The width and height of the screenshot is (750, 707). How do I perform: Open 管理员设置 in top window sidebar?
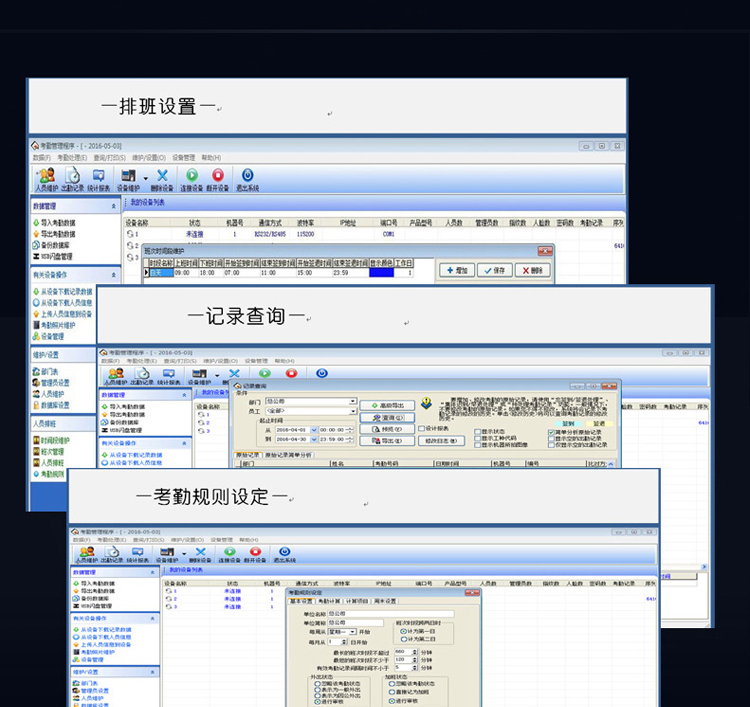tap(51, 383)
